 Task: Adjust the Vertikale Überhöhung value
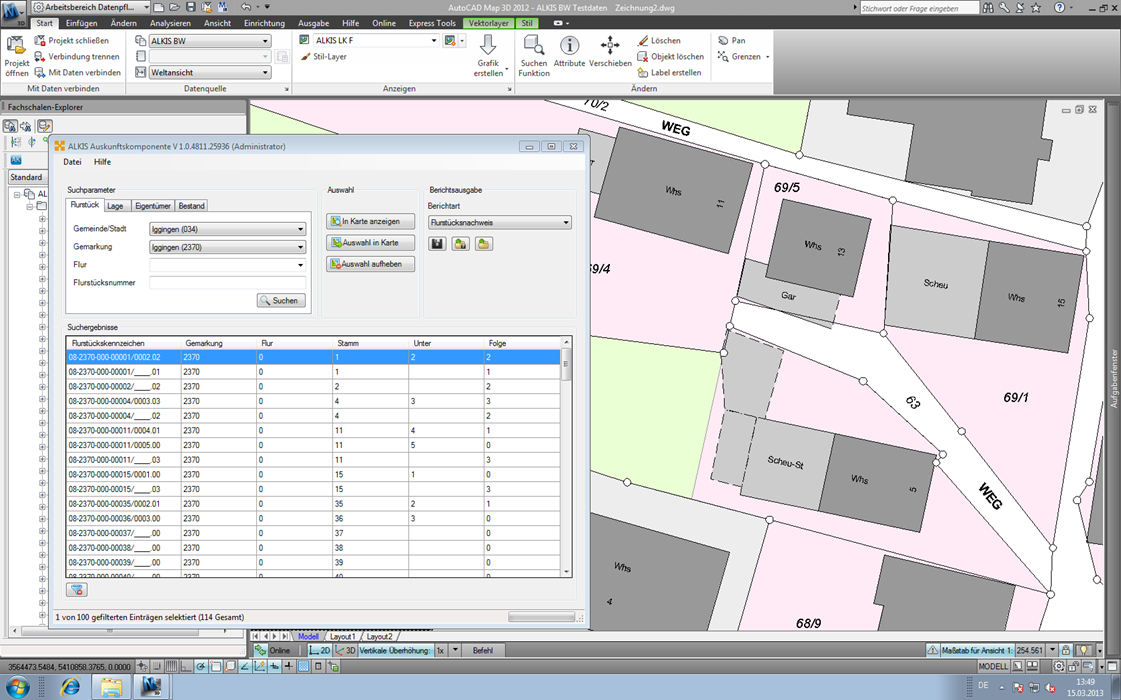[440, 650]
